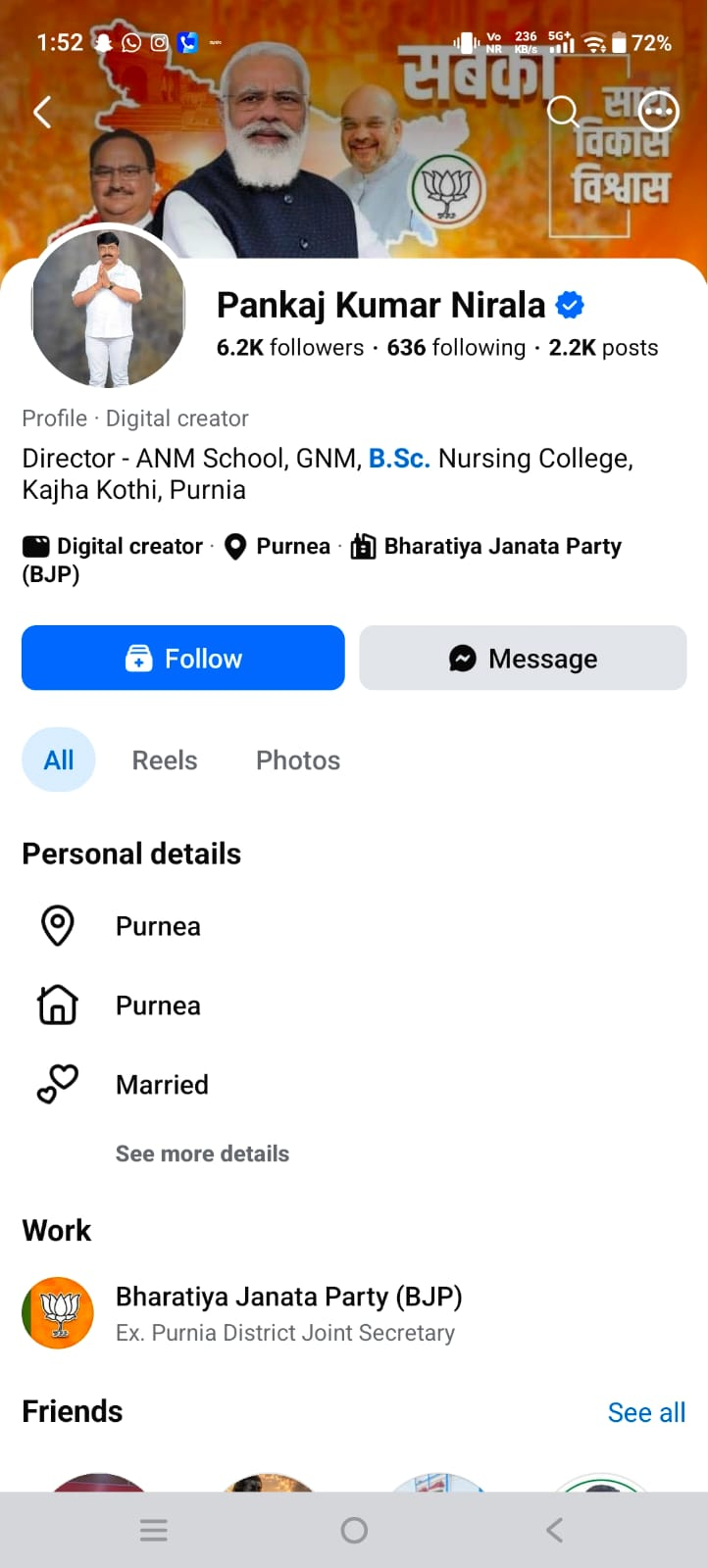This screenshot has width=708, height=1568.
Task: Tap the blue verified badge
Action: [x=570, y=306]
